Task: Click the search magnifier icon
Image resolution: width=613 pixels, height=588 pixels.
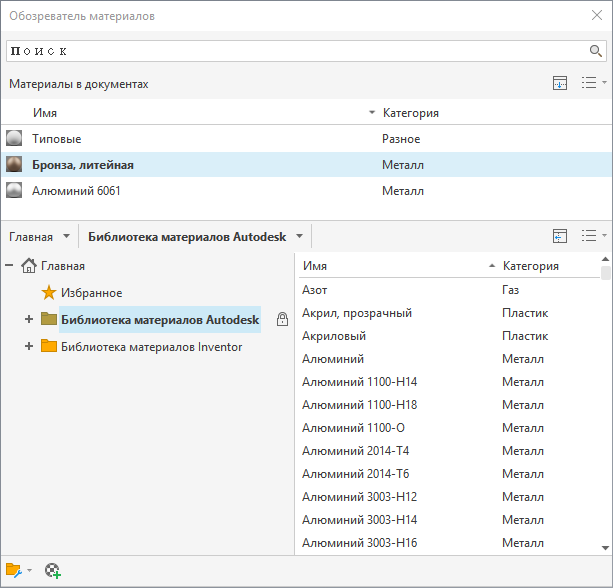Action: click(596, 51)
